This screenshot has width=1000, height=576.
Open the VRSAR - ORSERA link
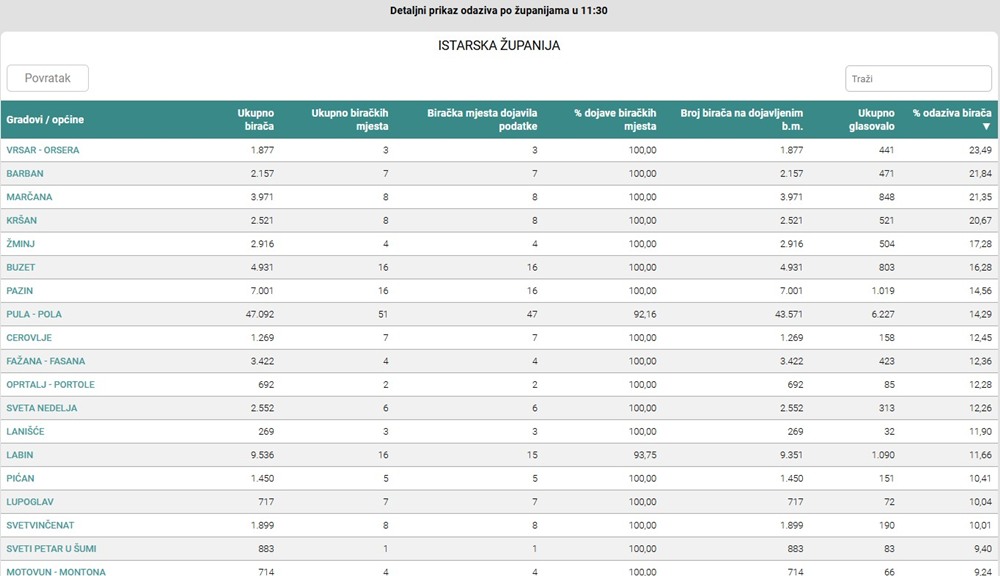(43, 150)
